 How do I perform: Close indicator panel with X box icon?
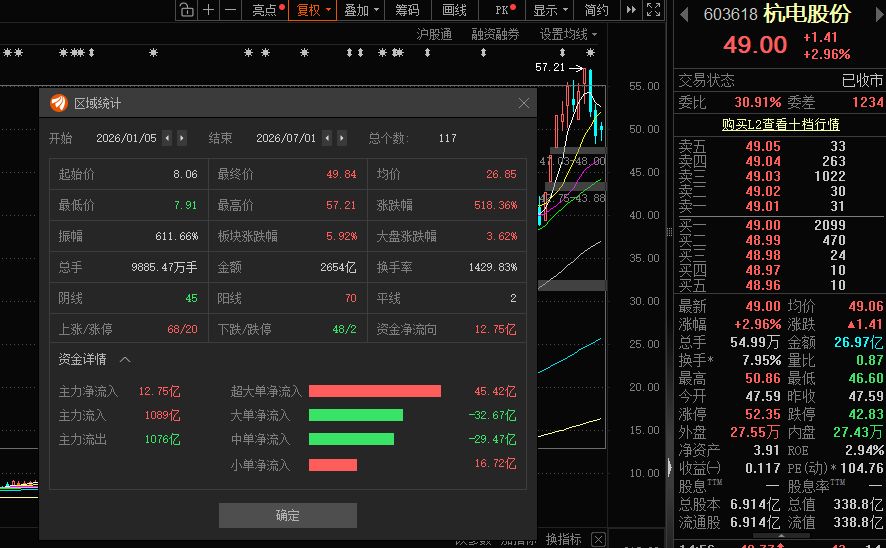(x=598, y=539)
